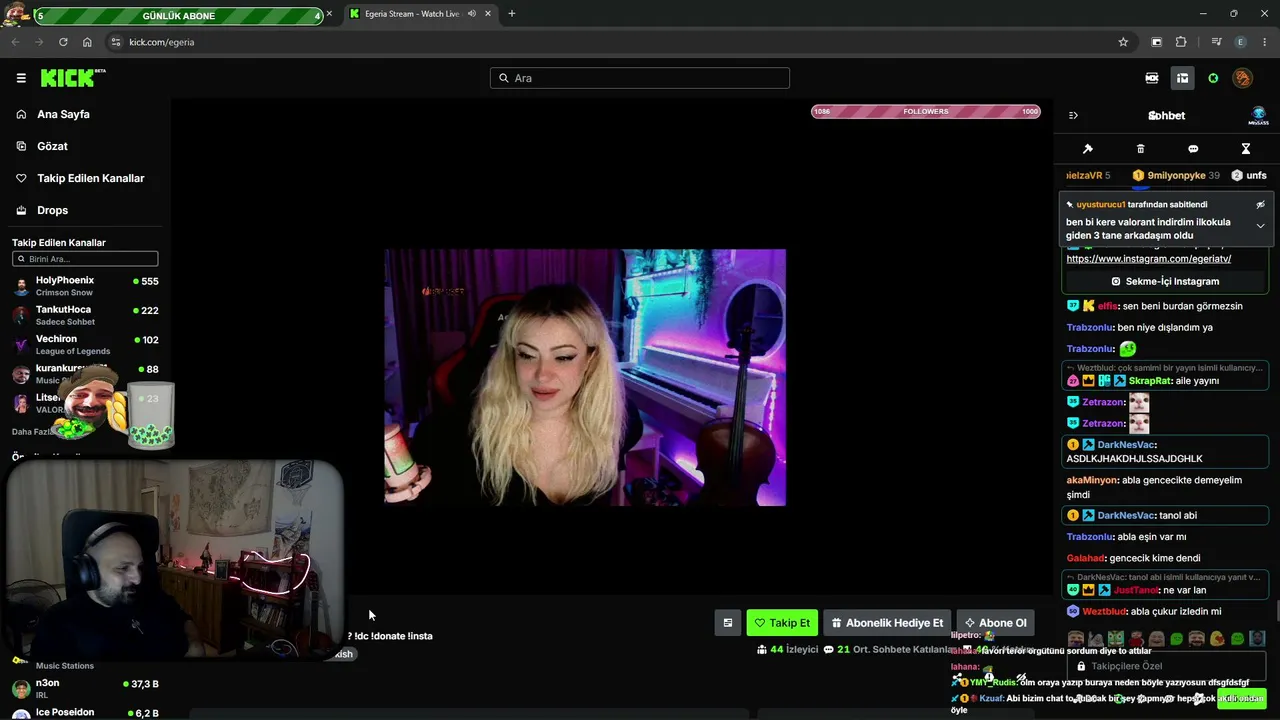Click the Weztblud username in chat
This screenshot has height=720, width=1280.
pos(1102,612)
